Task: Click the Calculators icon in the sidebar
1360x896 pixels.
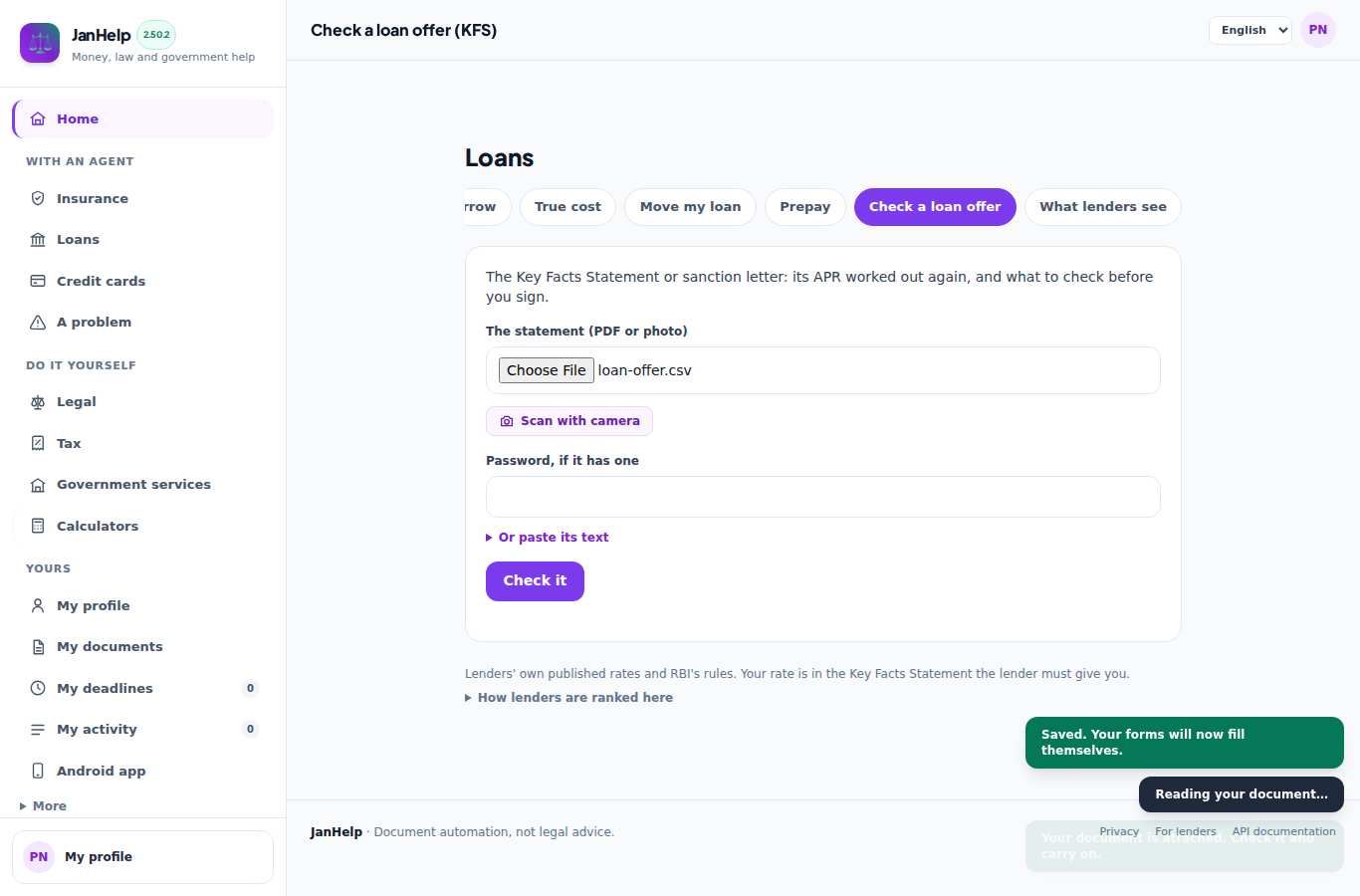Action: [x=38, y=526]
